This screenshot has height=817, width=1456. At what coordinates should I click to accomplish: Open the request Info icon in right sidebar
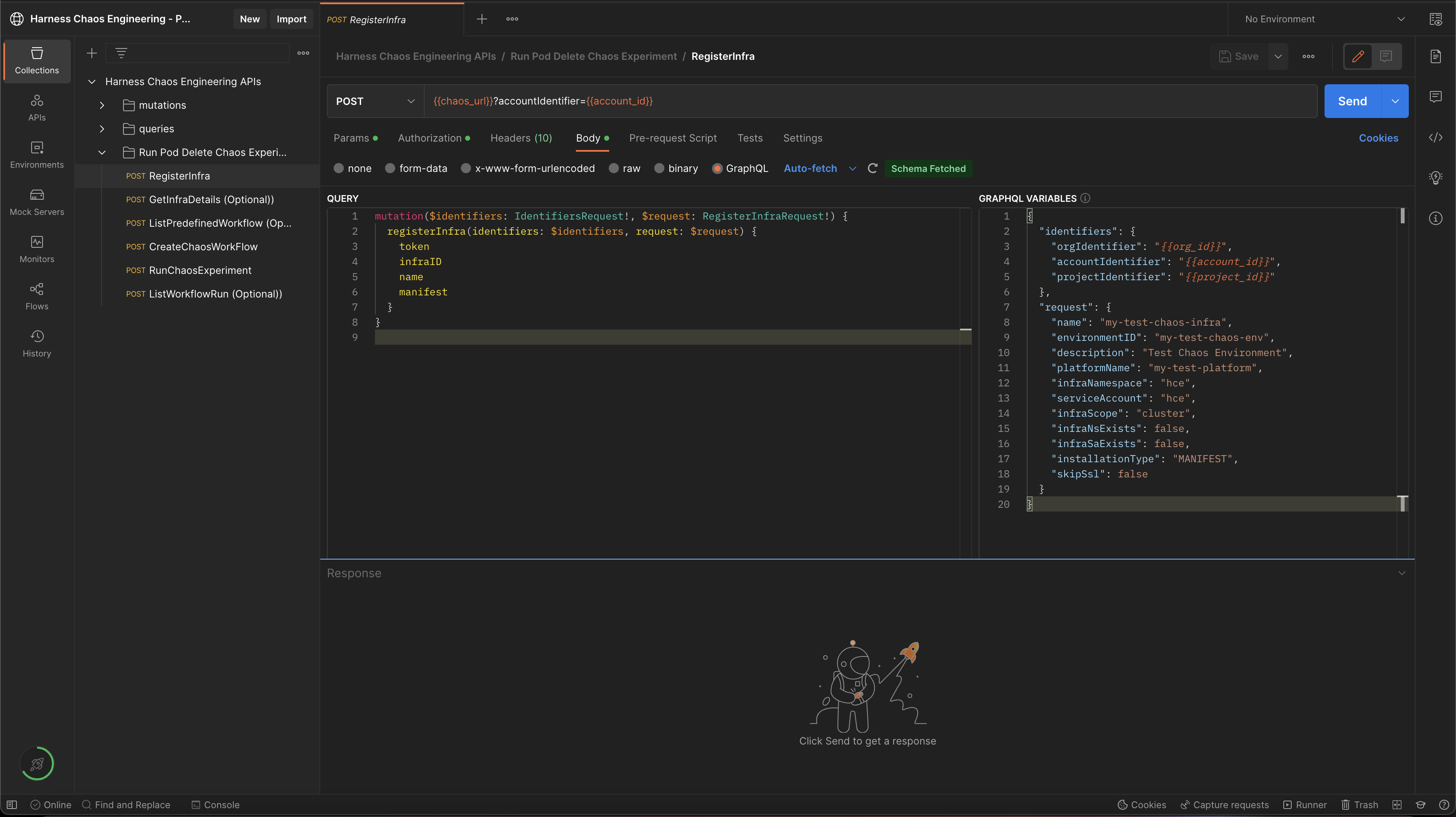pyautogui.click(x=1436, y=218)
